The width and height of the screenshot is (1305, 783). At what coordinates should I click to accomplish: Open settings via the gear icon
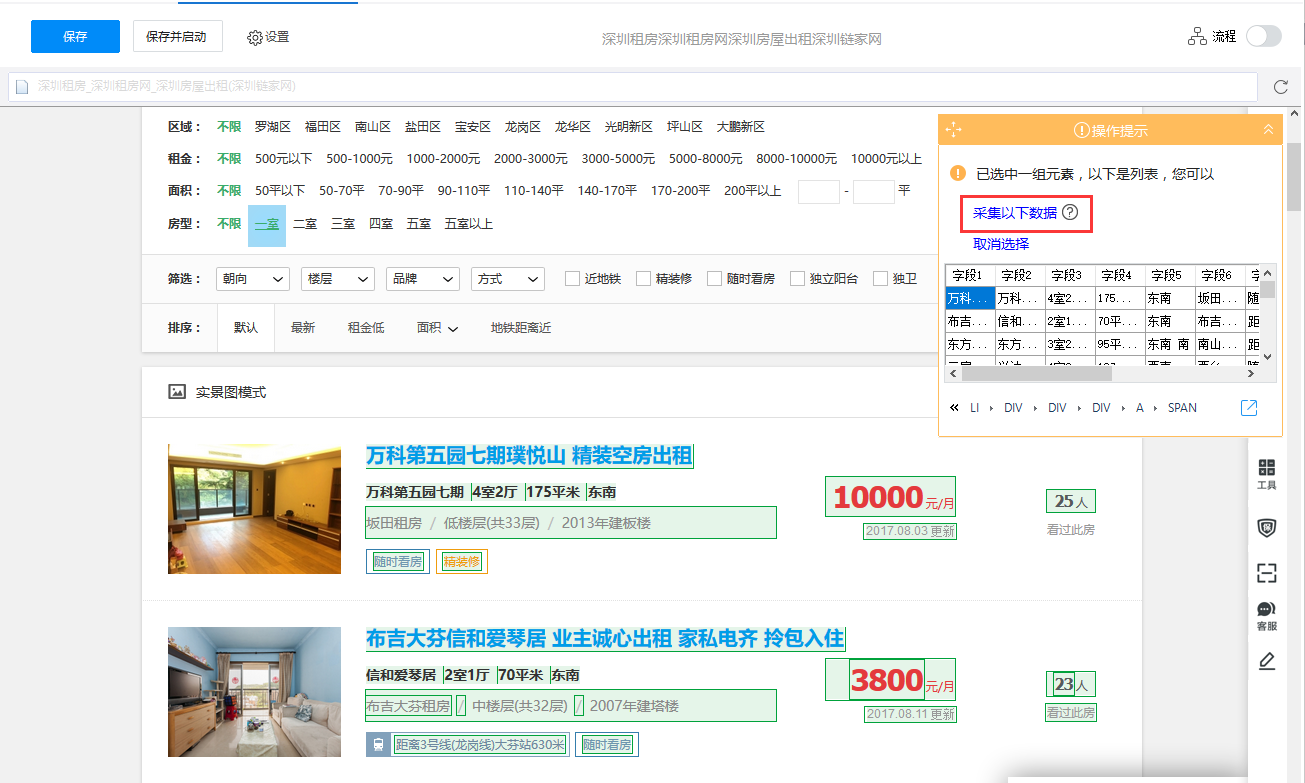click(x=255, y=37)
